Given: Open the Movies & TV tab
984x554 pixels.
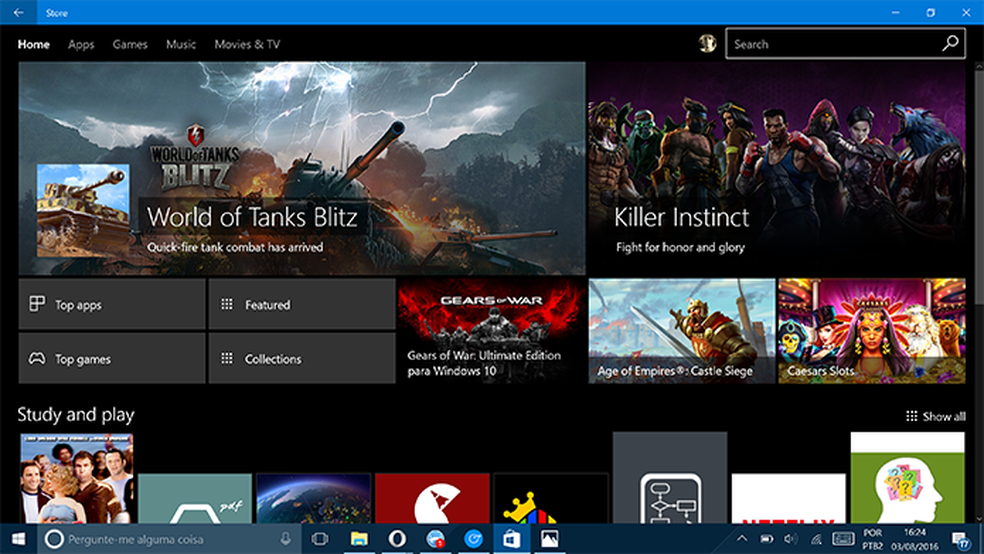Looking at the screenshot, I should [247, 44].
